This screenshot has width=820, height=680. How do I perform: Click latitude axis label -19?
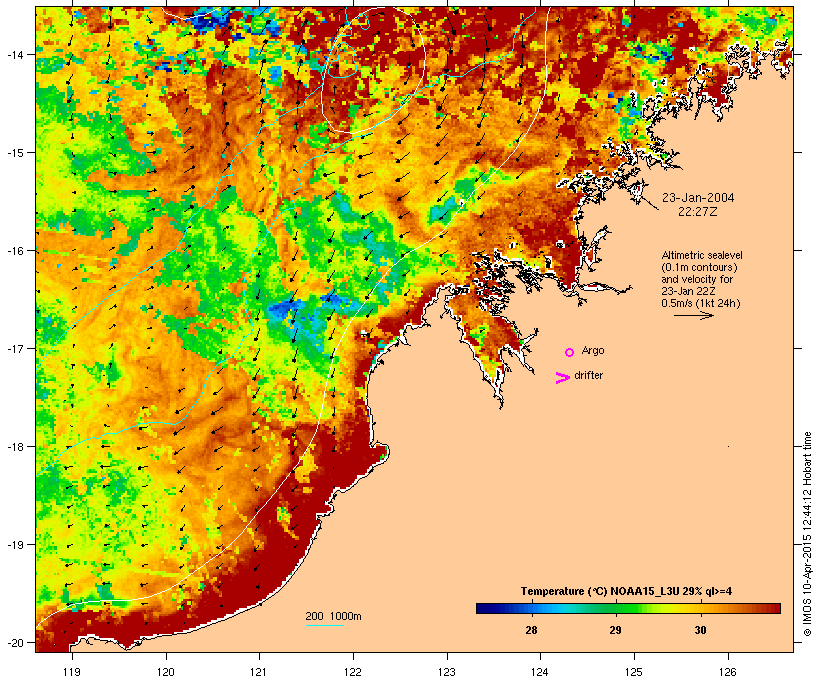[14, 545]
